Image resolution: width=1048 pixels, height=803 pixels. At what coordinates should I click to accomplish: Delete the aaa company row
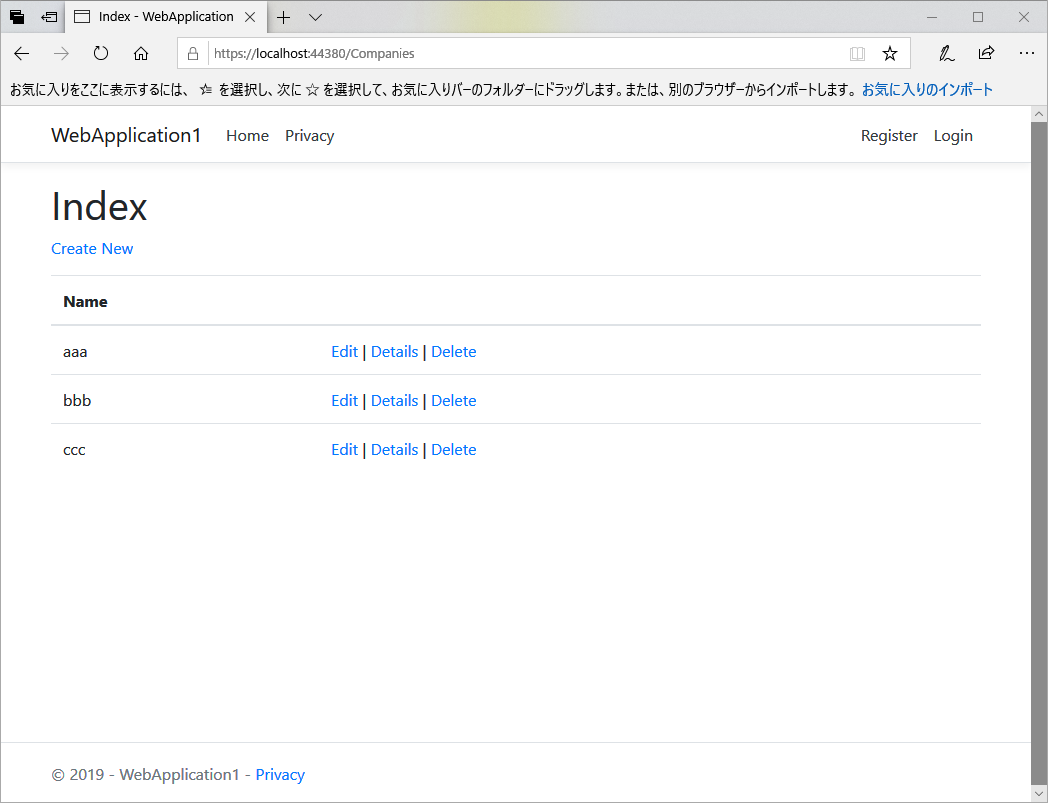[x=454, y=352]
